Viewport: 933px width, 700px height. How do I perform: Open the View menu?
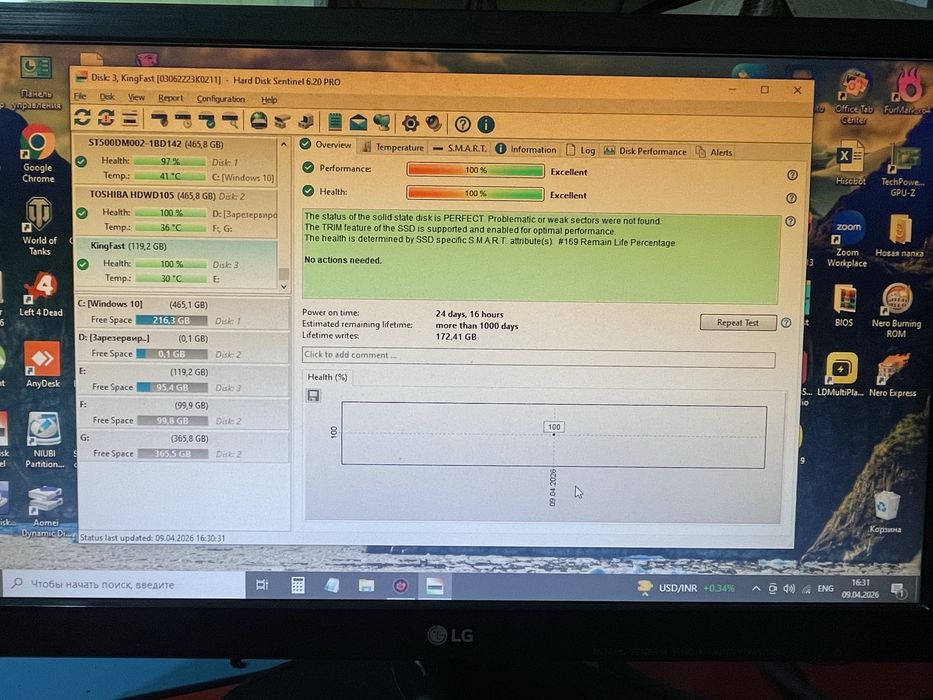pyautogui.click(x=136, y=97)
